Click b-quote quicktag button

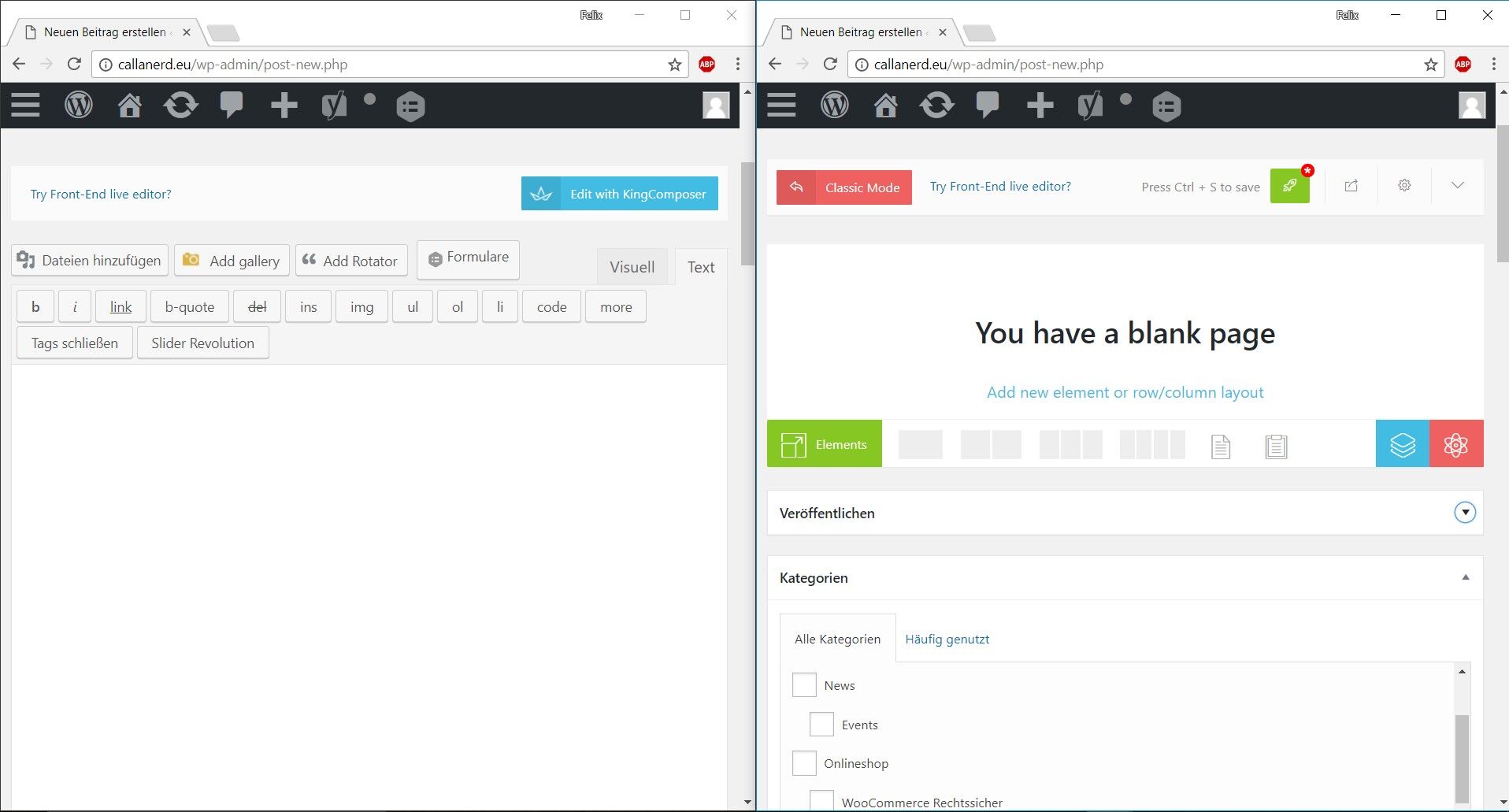coord(190,306)
